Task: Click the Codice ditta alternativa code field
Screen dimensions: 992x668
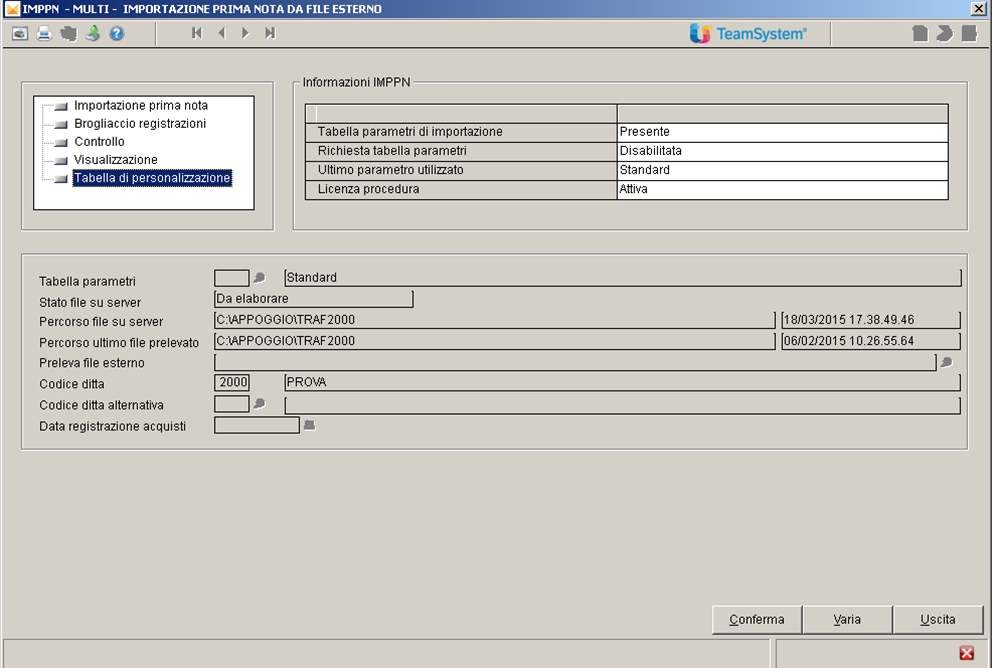Action: click(232, 404)
